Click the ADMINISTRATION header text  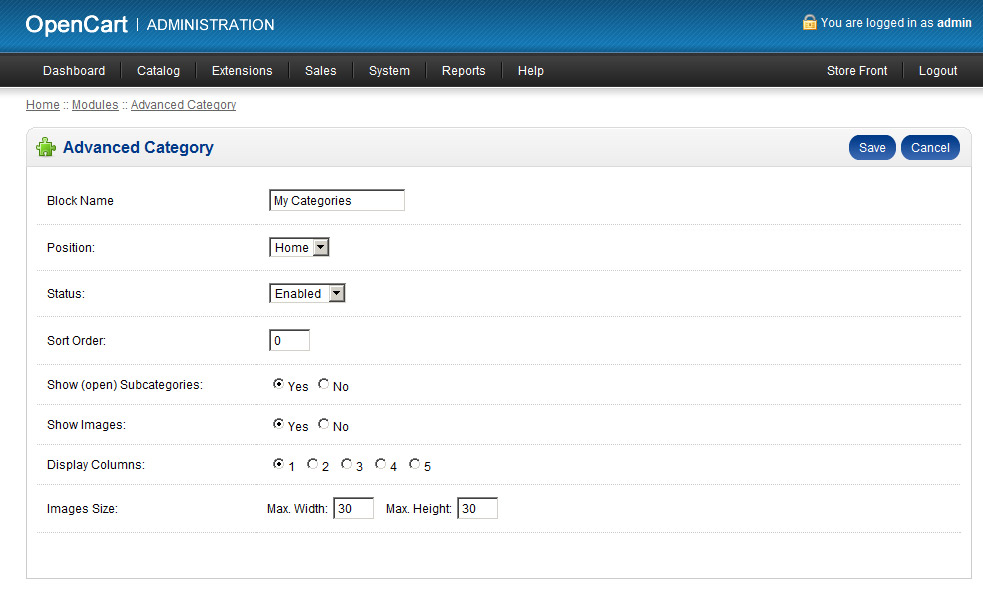[211, 25]
